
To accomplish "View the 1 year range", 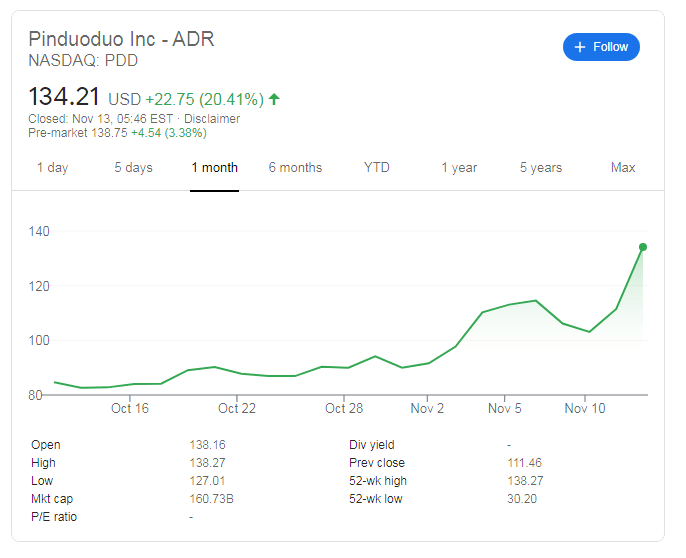I will 459,167.
